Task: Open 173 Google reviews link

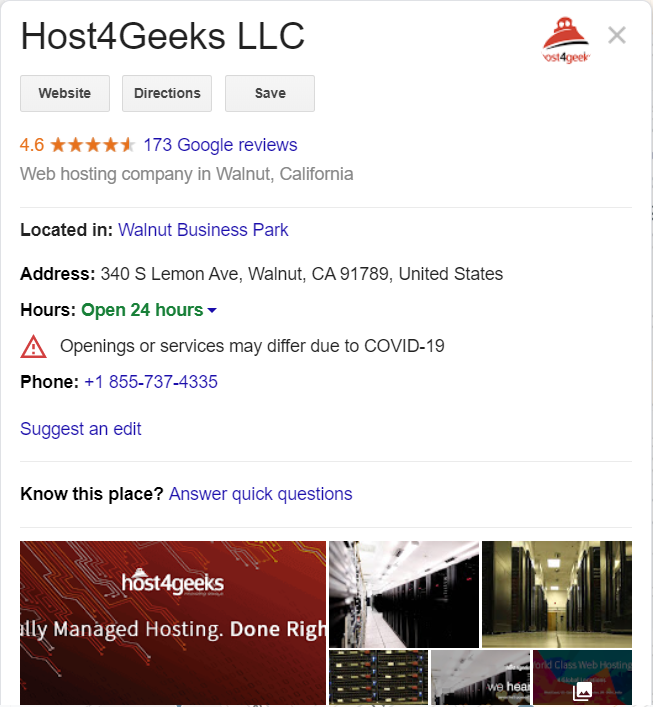Action: (x=220, y=145)
